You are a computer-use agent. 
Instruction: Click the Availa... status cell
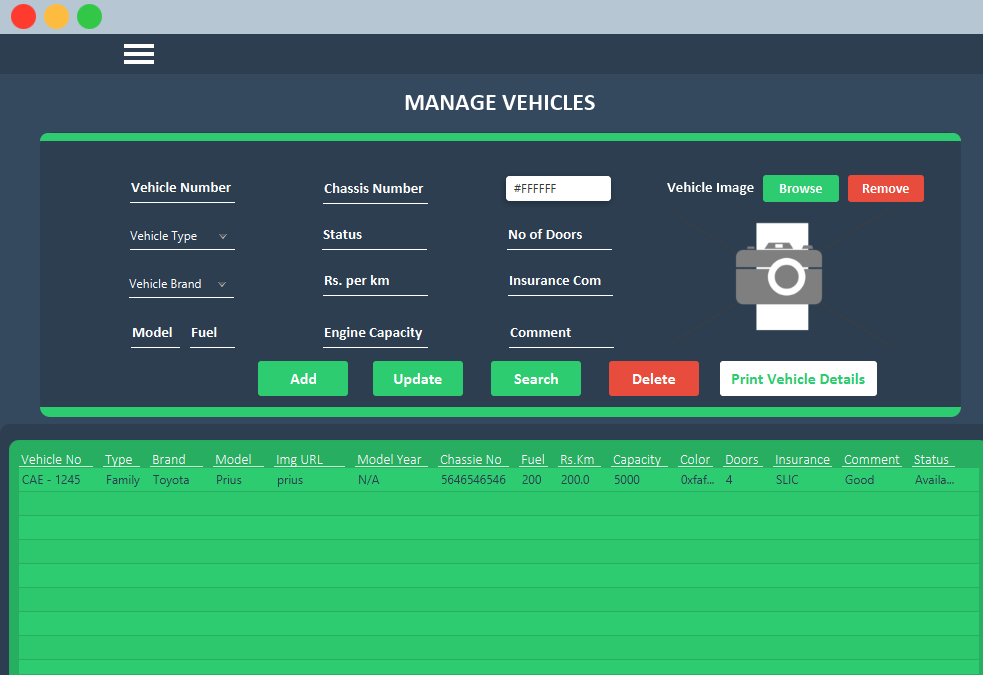pyautogui.click(x=935, y=479)
